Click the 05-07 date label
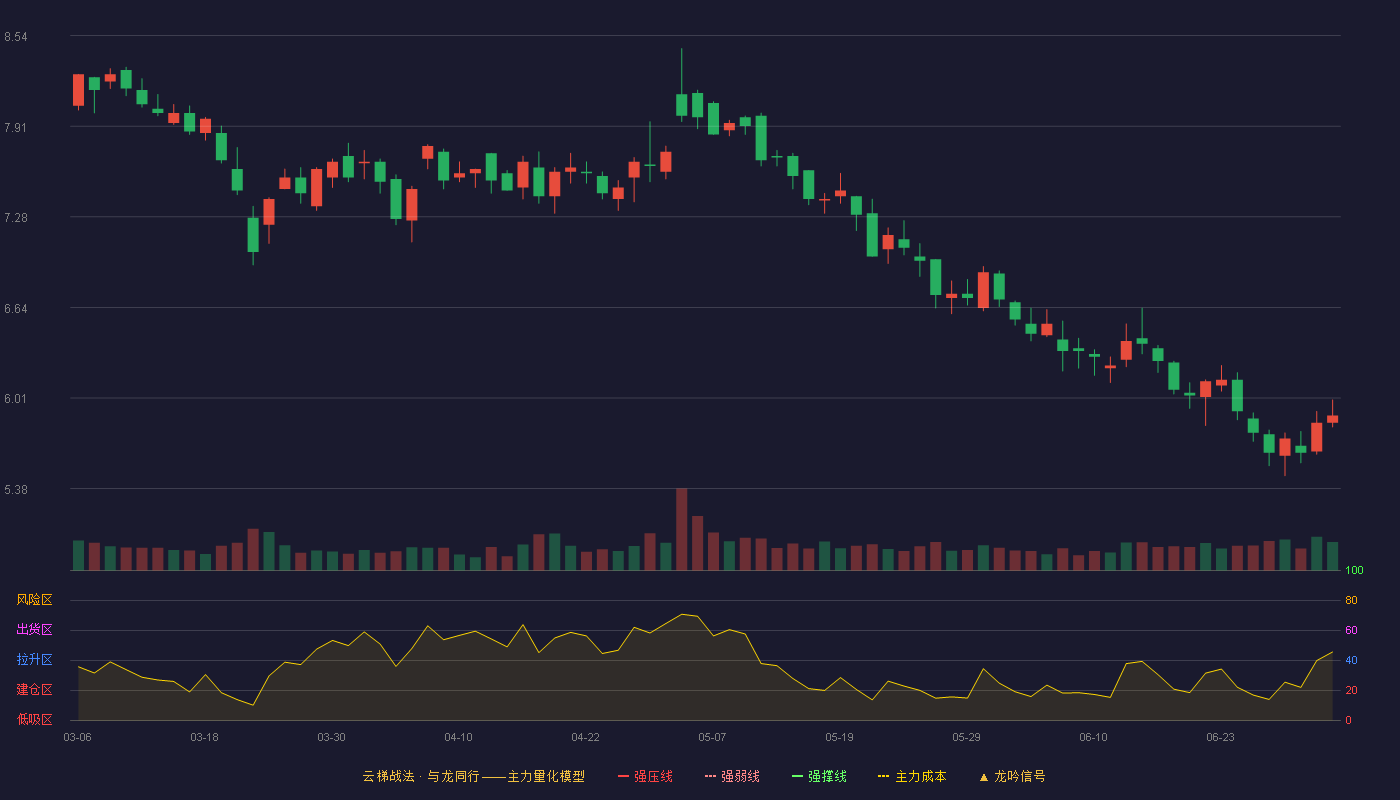 (712, 737)
